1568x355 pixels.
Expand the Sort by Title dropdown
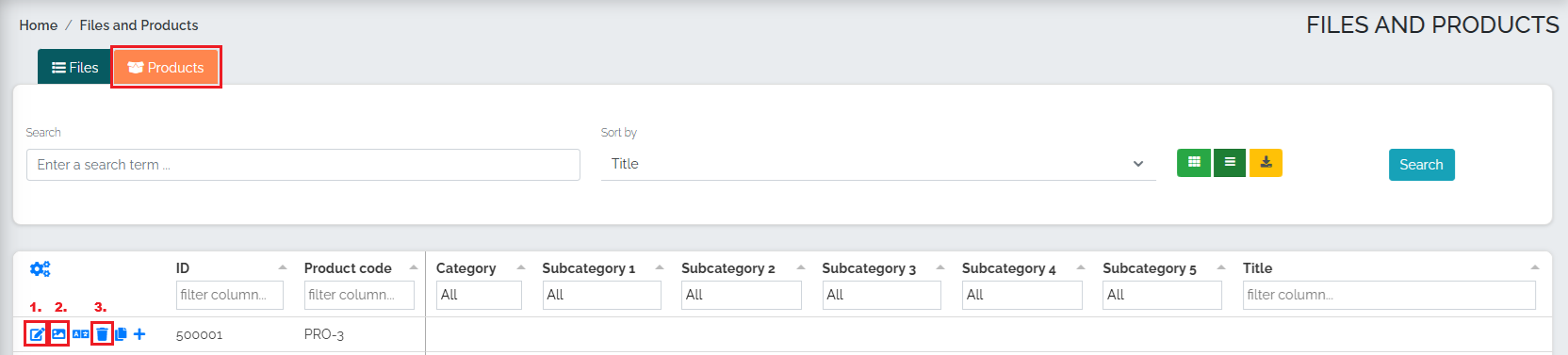coord(878,164)
